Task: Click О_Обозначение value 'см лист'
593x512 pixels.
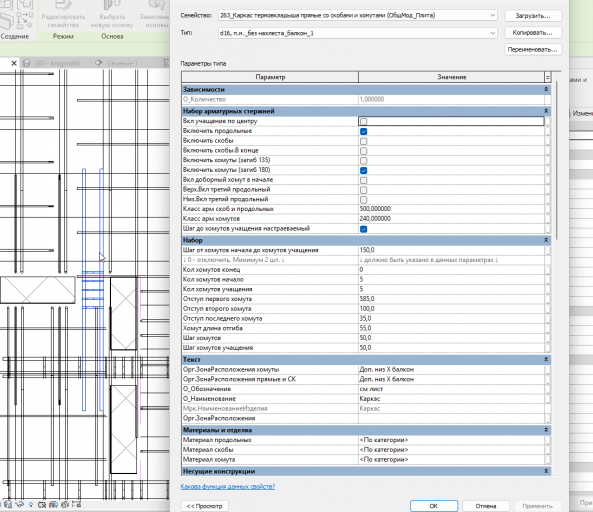Action: pos(451,389)
